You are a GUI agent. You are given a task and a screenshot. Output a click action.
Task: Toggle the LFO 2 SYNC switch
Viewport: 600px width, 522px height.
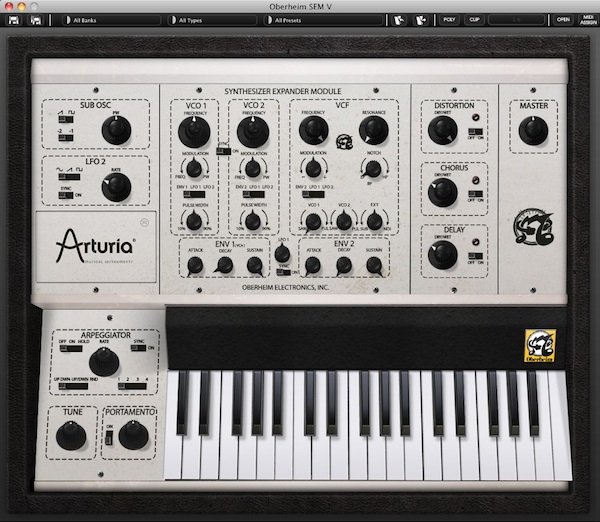tap(66, 195)
